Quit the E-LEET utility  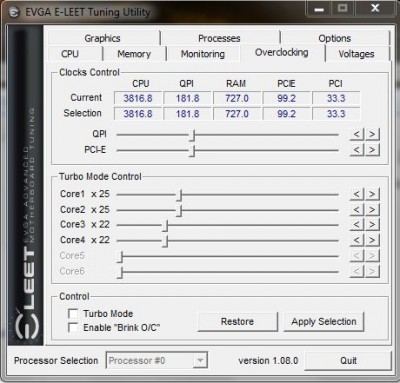click(x=348, y=361)
